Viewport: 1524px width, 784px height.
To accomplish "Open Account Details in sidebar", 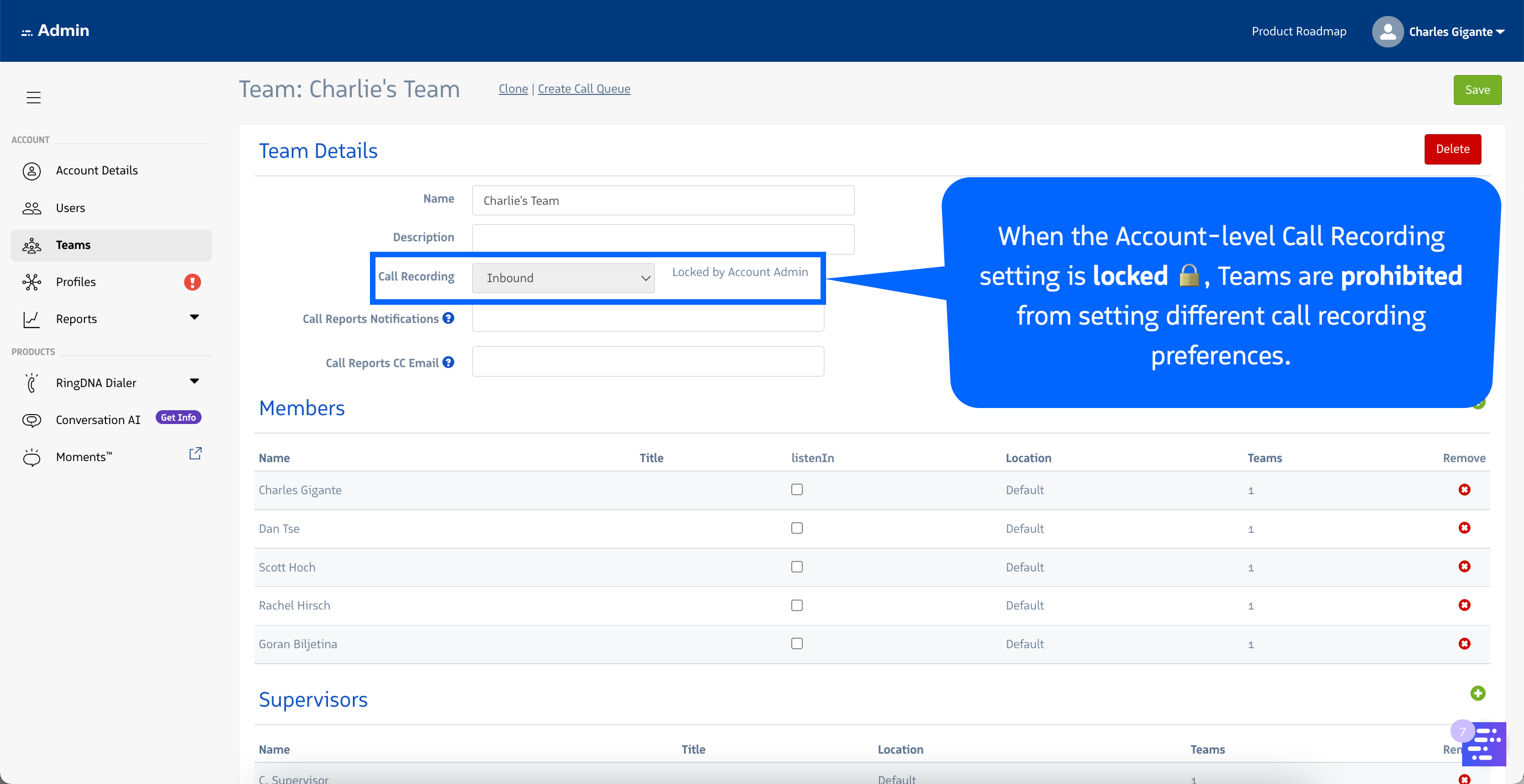I will (97, 171).
